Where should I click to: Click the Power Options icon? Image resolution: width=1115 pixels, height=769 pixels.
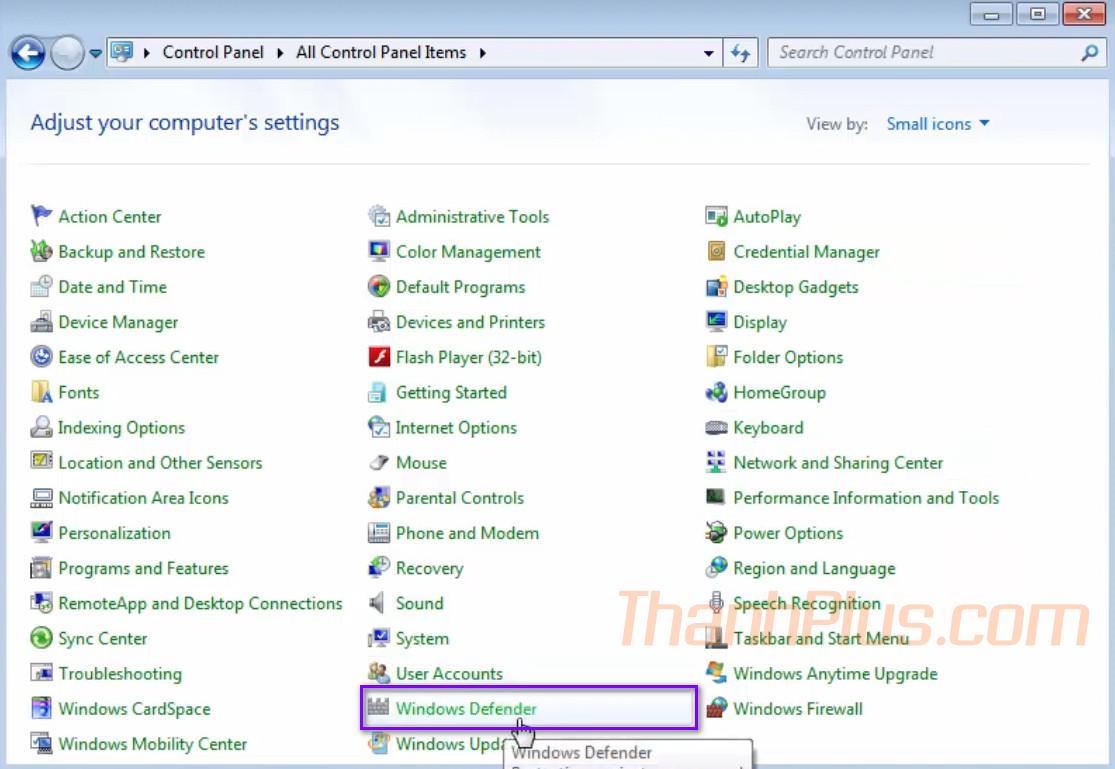tap(716, 533)
